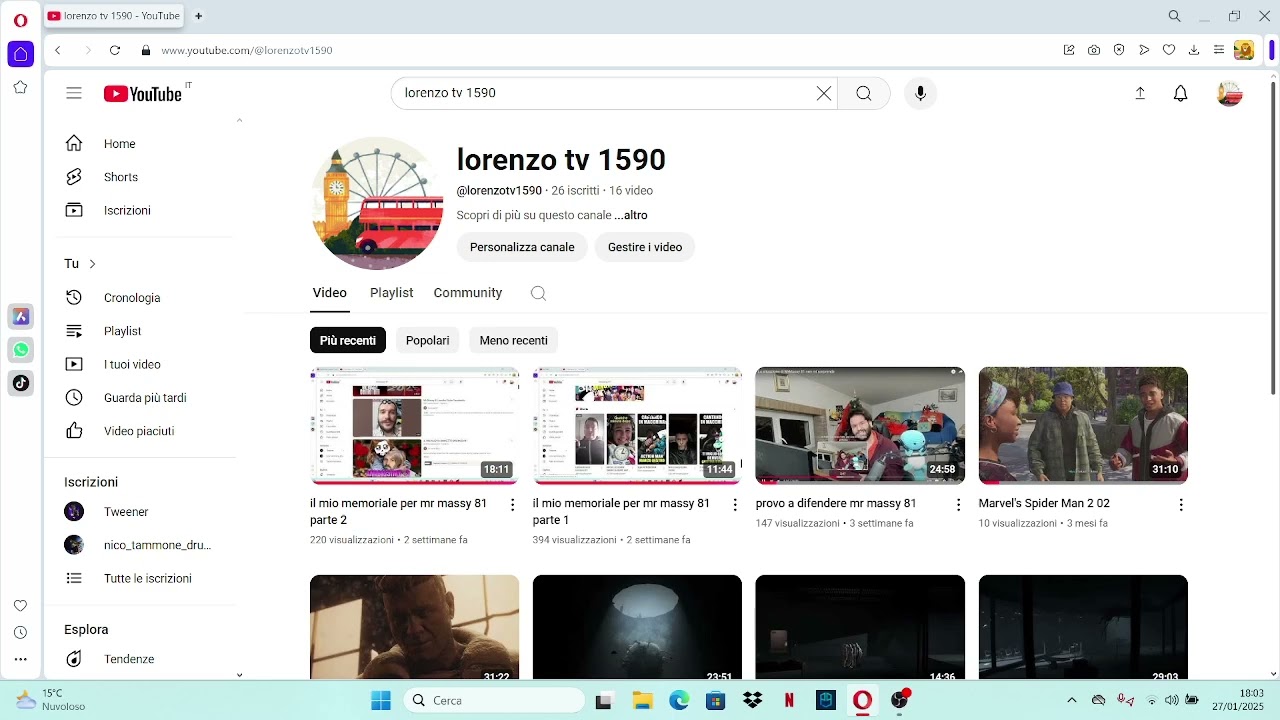
Task: Switch to the channel Playlist tab
Action: 391,293
